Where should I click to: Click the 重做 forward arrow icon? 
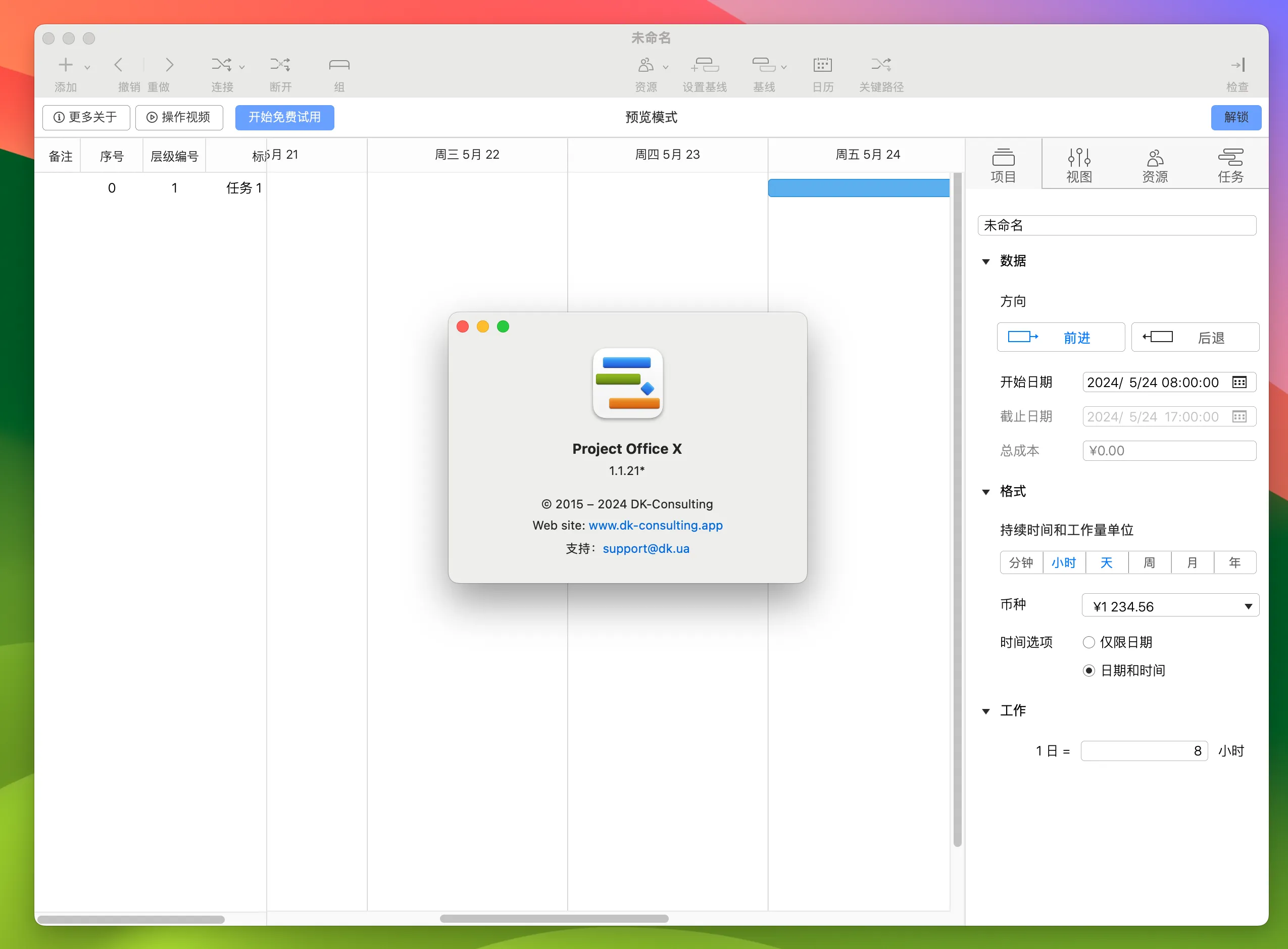click(169, 65)
